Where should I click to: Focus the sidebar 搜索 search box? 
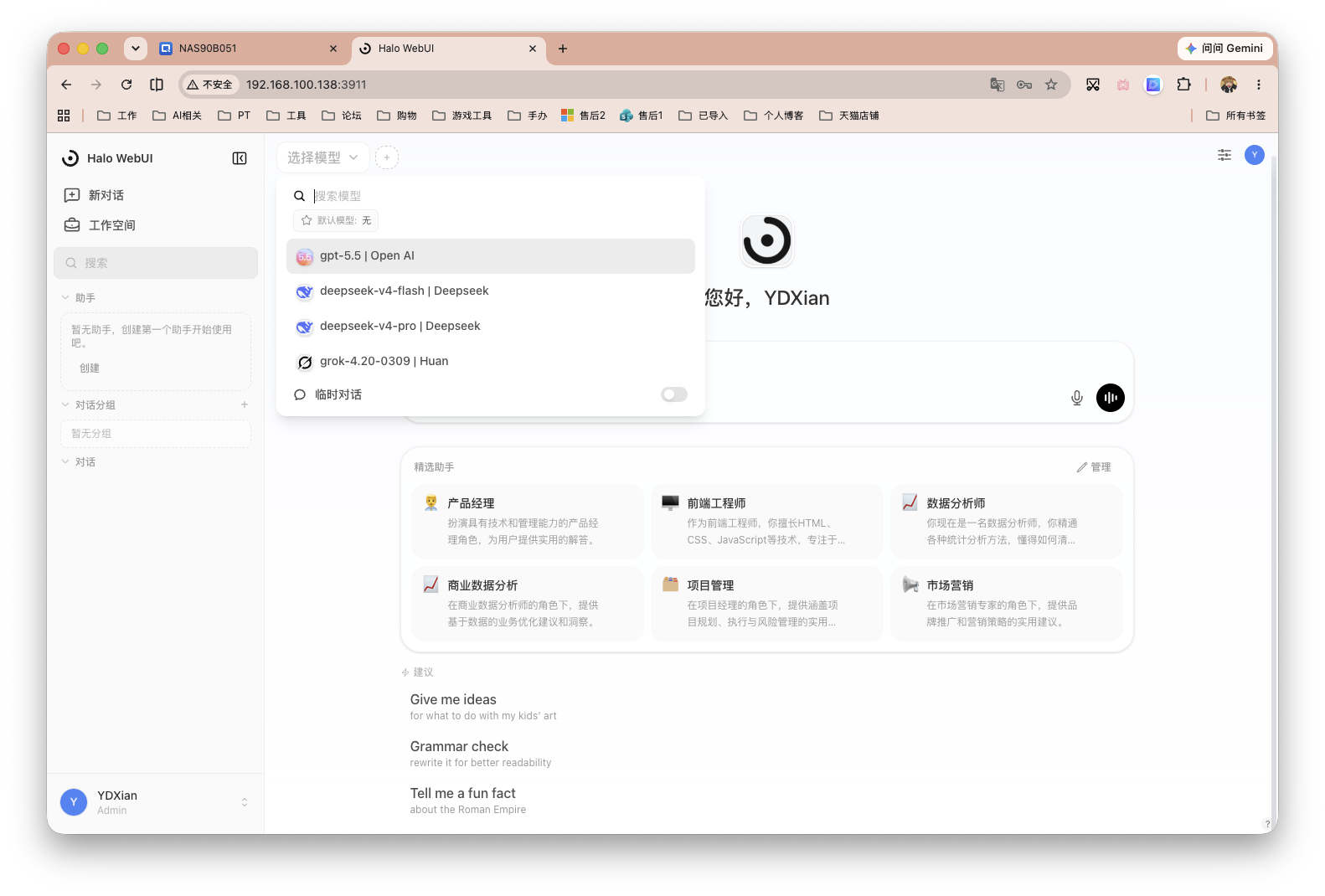156,263
